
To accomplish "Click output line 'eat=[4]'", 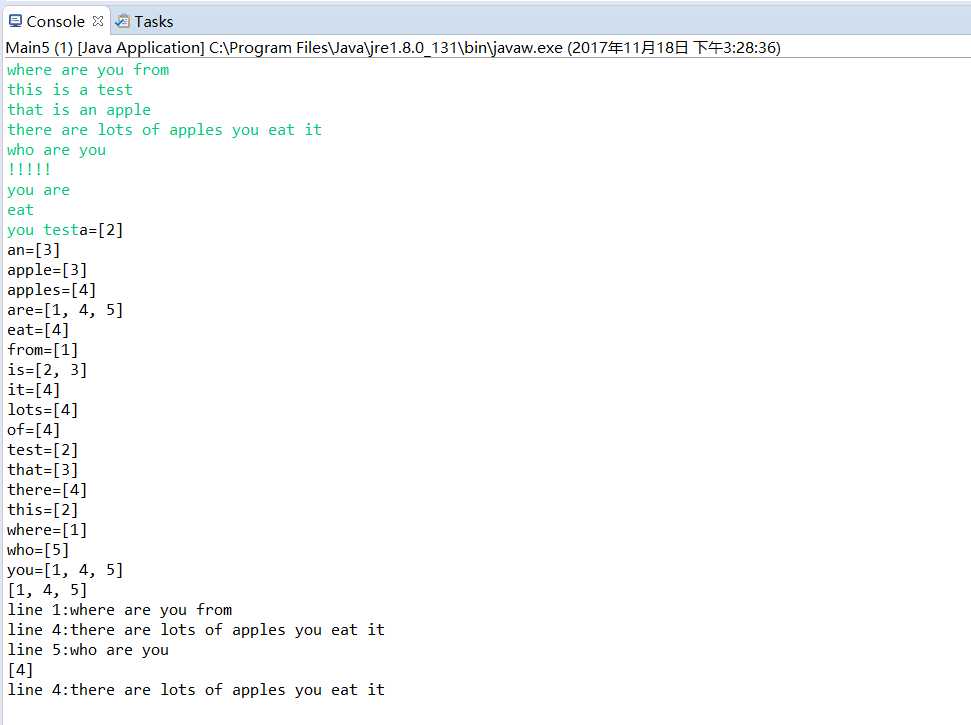I will tap(38, 330).
